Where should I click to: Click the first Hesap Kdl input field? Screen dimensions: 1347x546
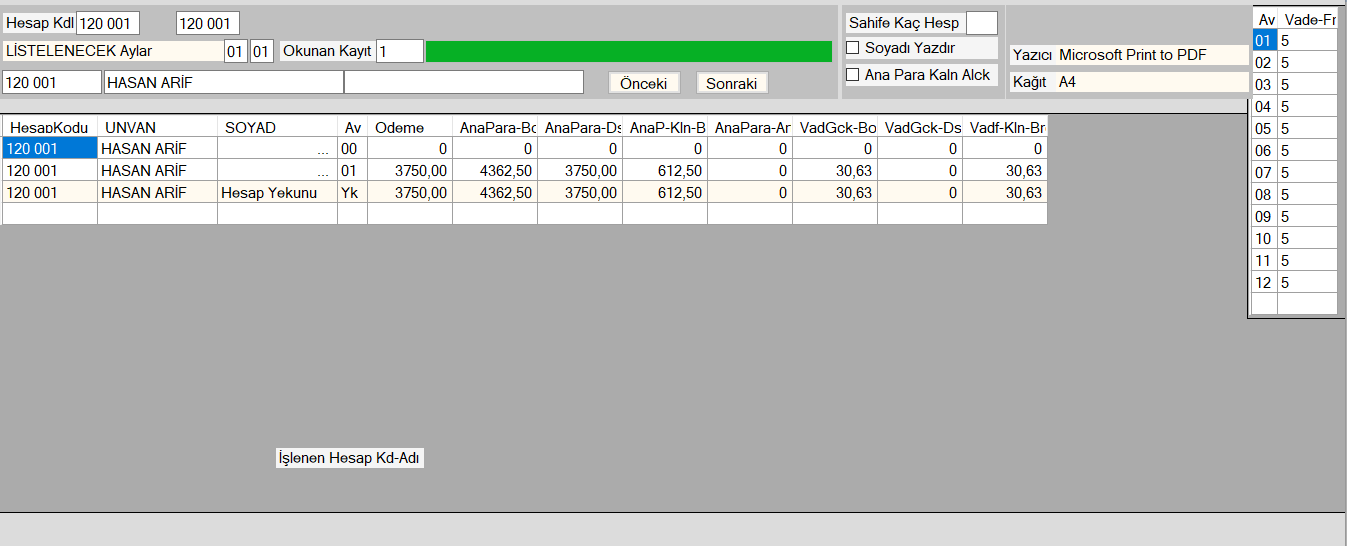[108, 23]
